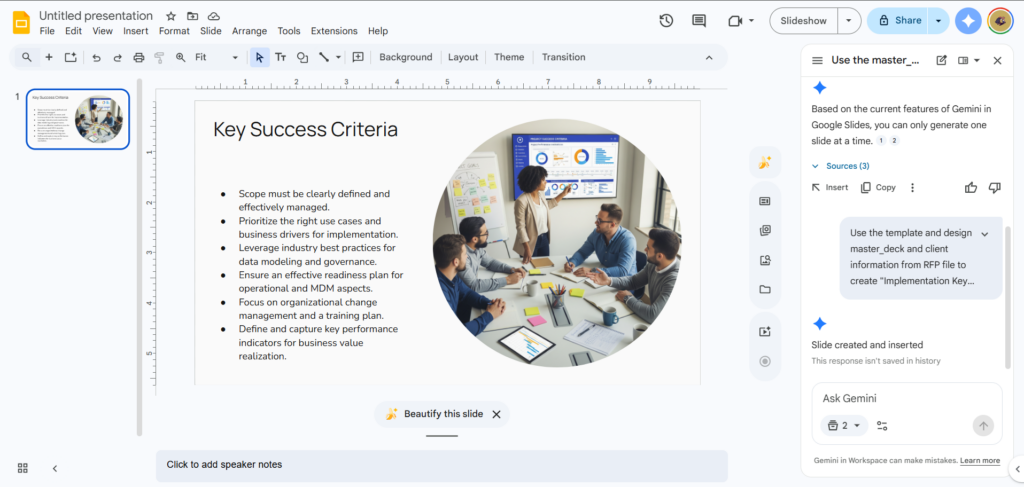Click the print icon in toolbar
1024x487 pixels.
pyautogui.click(x=139, y=57)
